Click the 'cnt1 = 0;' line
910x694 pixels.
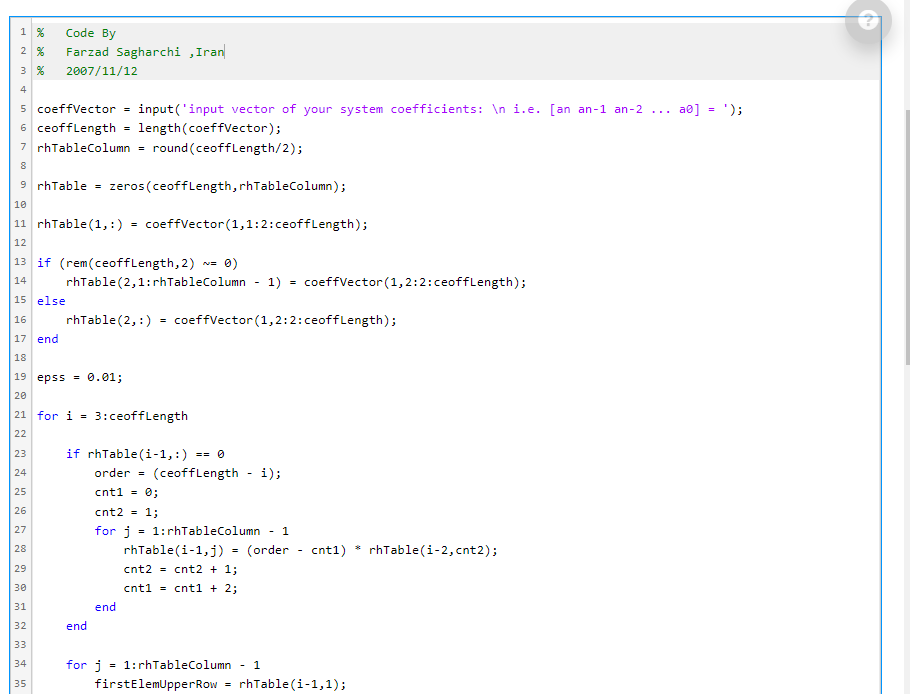[x=126, y=492]
